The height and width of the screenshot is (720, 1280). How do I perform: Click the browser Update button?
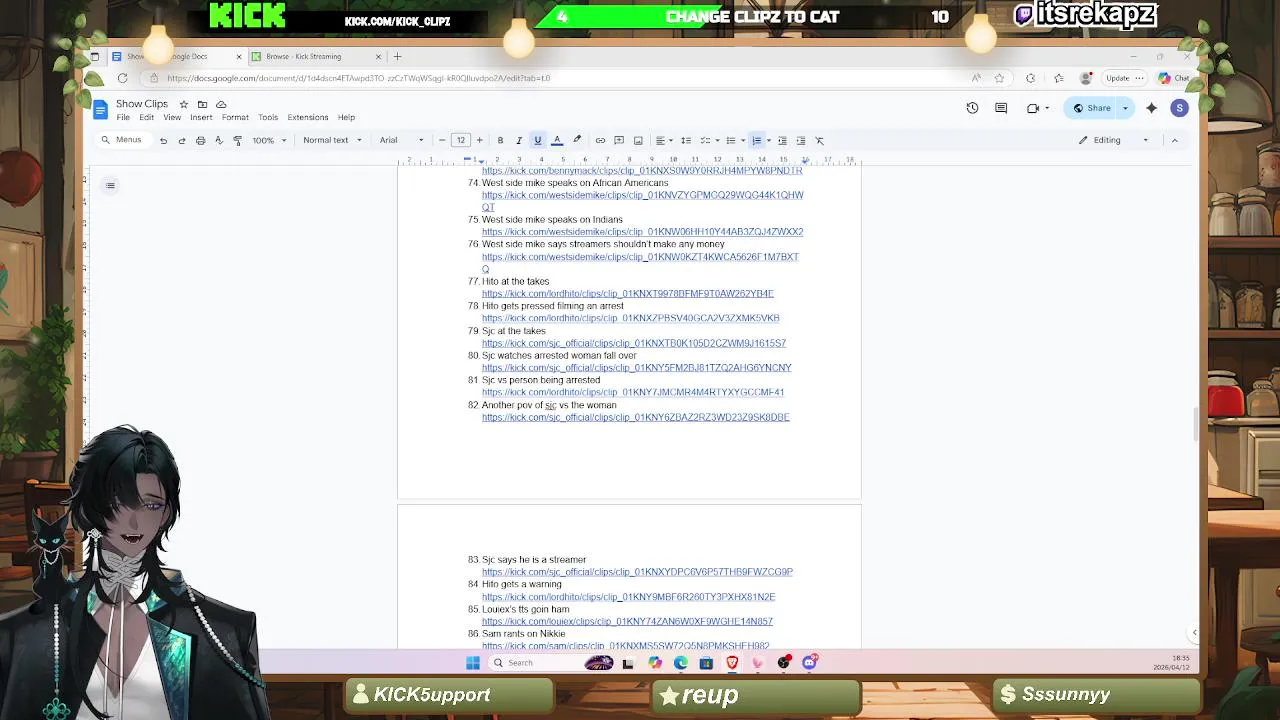point(1123,78)
